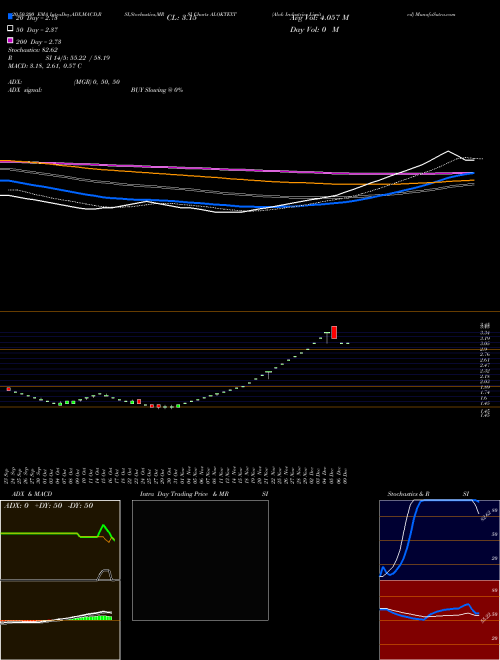Select the '50 Day - 2.87' legend text
The image size is (500, 660).
[37, 30]
